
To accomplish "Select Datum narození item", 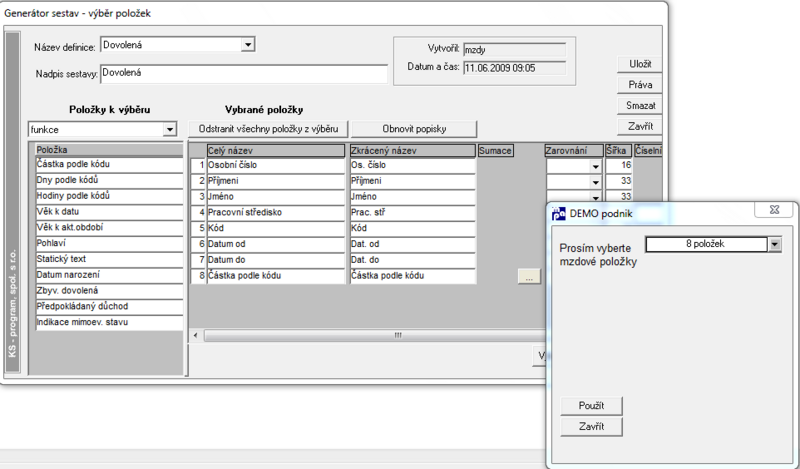I will click(x=109, y=275).
